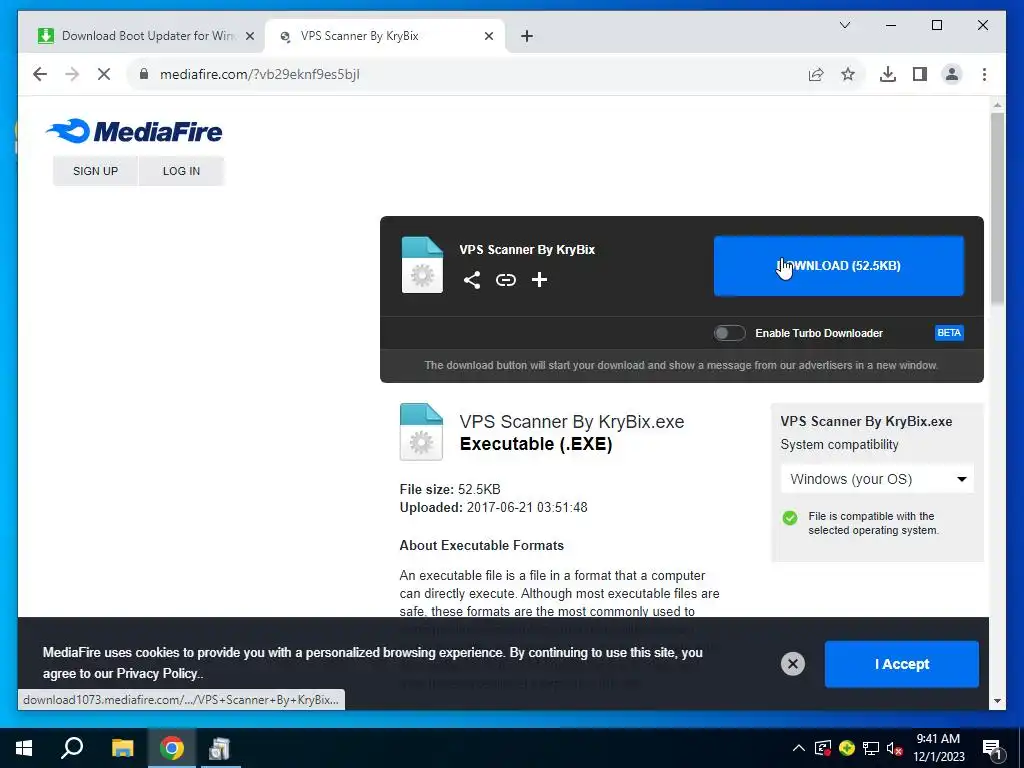Click the green plus tray icon
Image resolution: width=1024 pixels, height=768 pixels.
click(847, 748)
